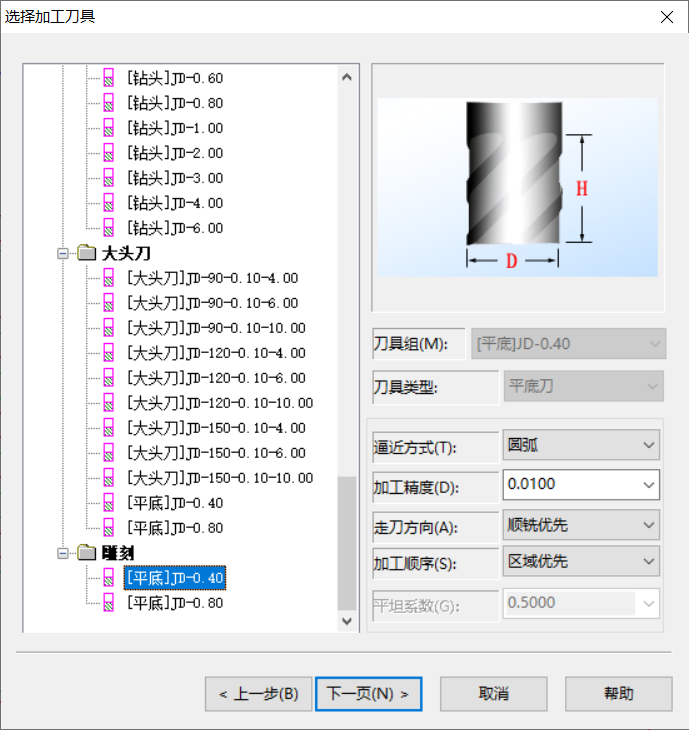Viewport: 689px width, 730px height.
Task: Click icon beside [平底]JD-0.40 under 大头刀
Action: [x=108, y=503]
